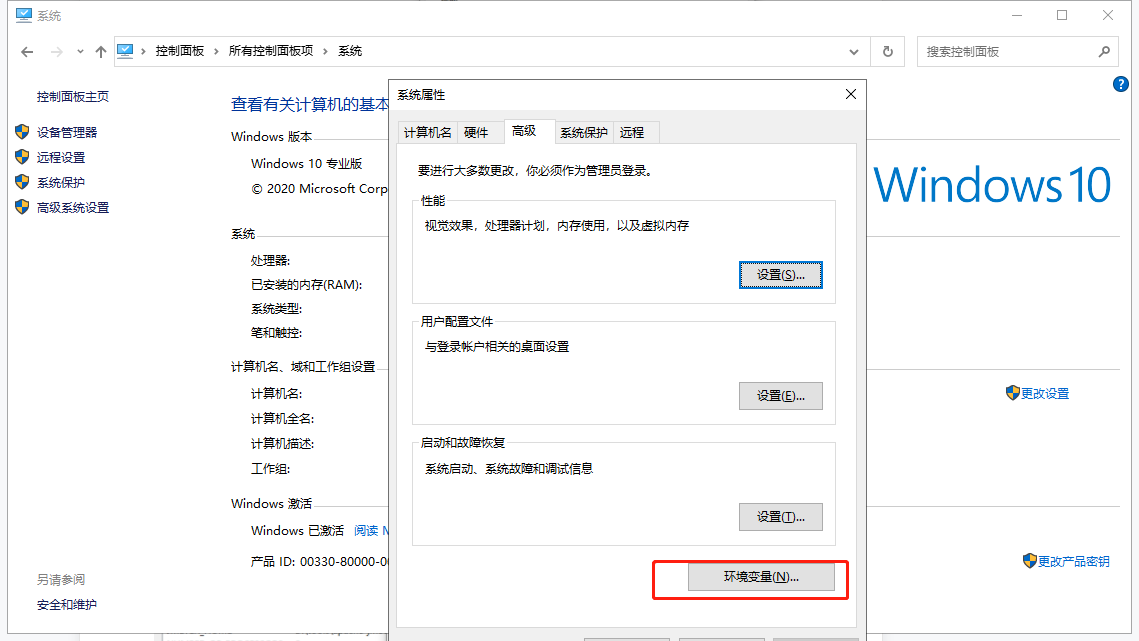Click the computer icon in the address bar
The image size is (1139, 641).
(125, 51)
